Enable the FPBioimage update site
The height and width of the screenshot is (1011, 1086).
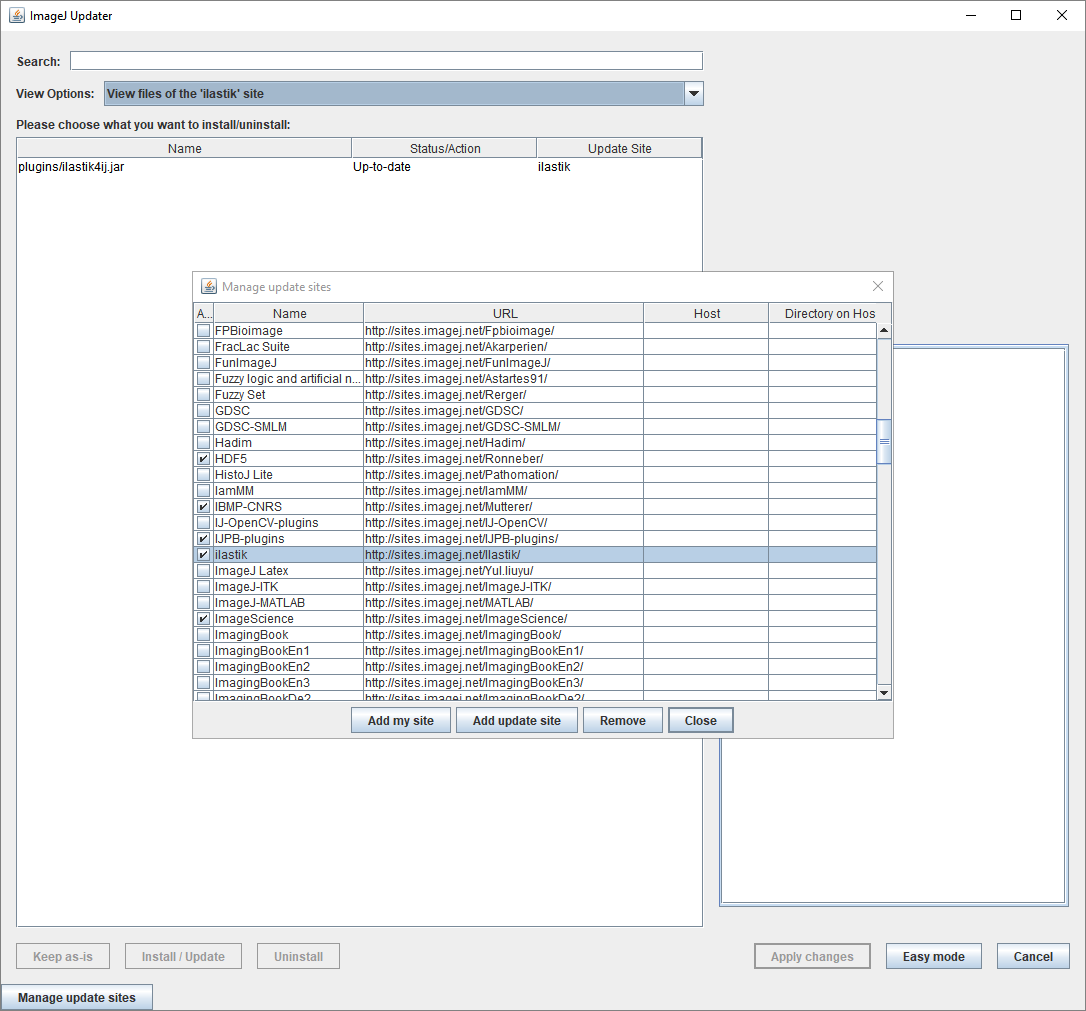click(203, 330)
